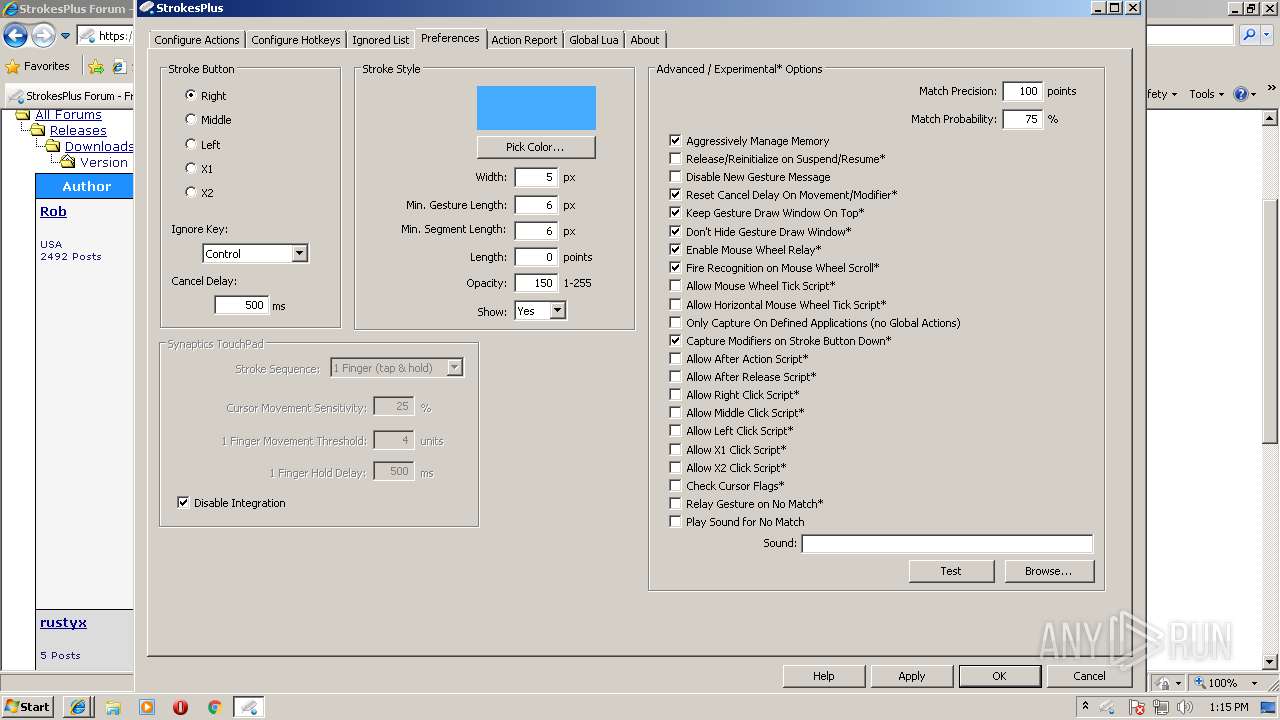Select the StrokesPlus taskbar button
This screenshot has height=720, width=1280.
tap(249, 707)
